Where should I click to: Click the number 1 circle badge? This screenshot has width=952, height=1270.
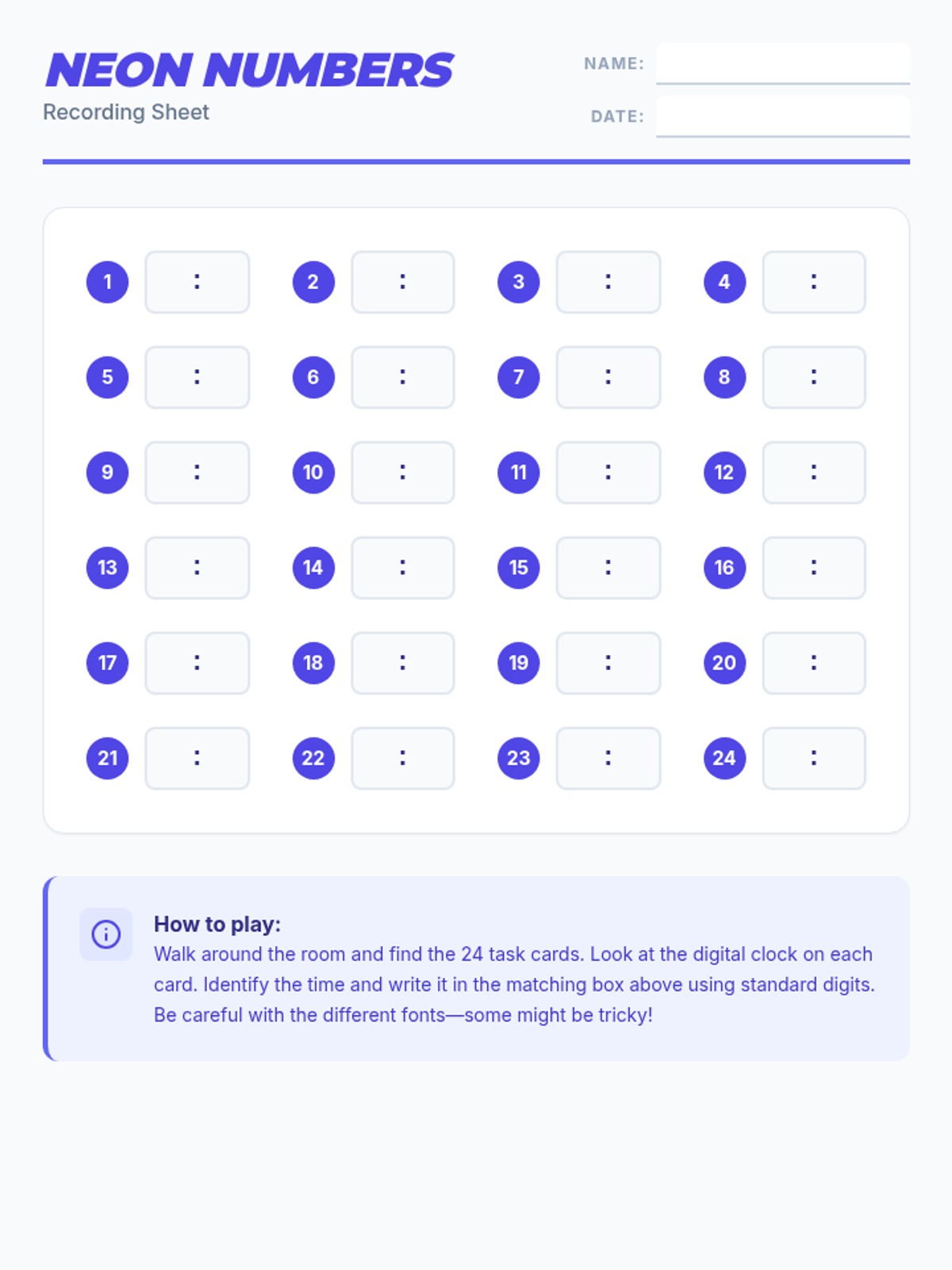pyautogui.click(x=107, y=282)
